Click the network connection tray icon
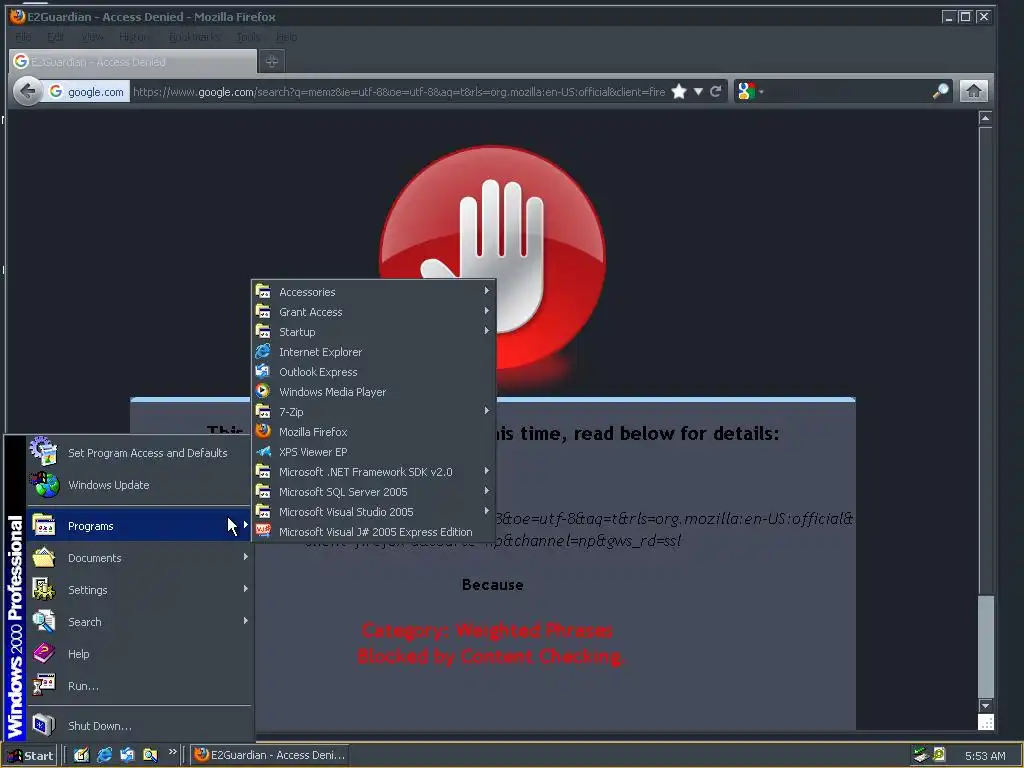Image resolution: width=1024 pixels, height=768 pixels. tap(921, 755)
